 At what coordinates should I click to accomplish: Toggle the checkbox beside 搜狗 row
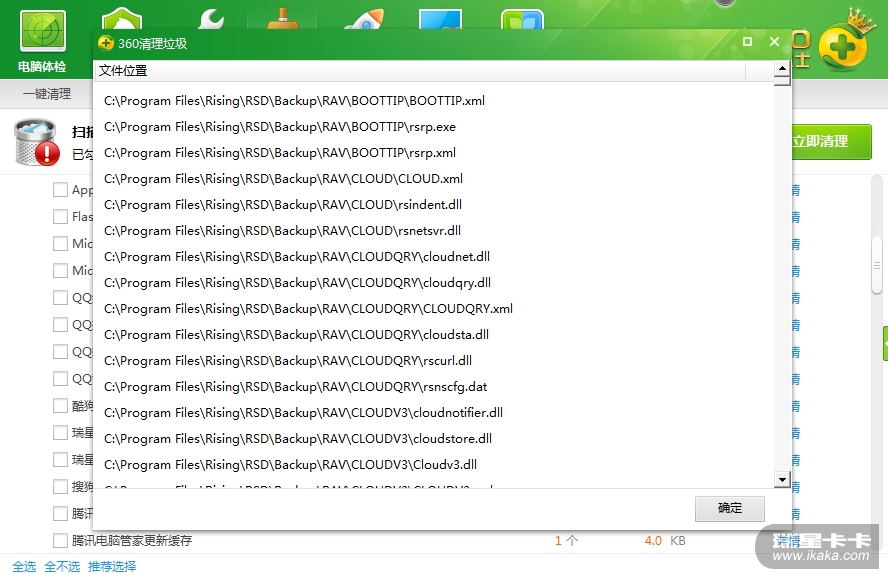(x=60, y=487)
